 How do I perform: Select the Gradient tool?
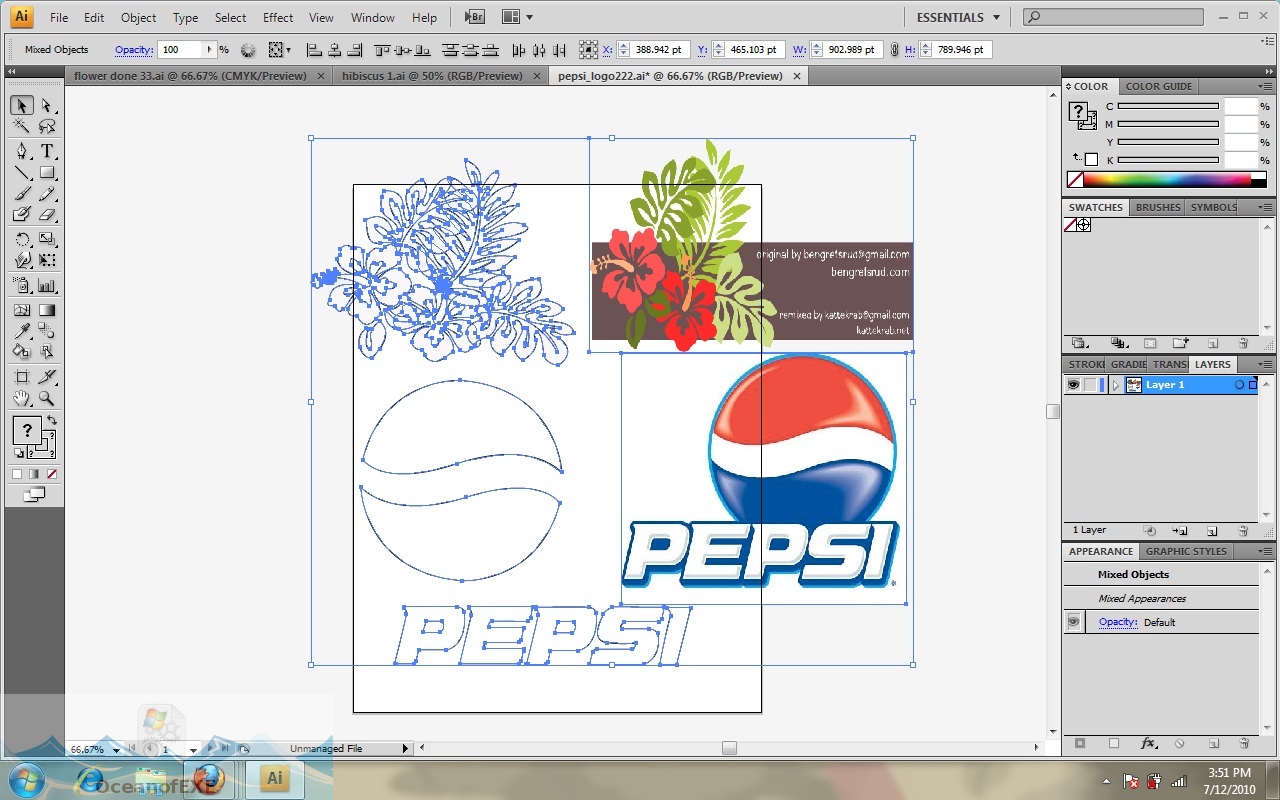(47, 310)
